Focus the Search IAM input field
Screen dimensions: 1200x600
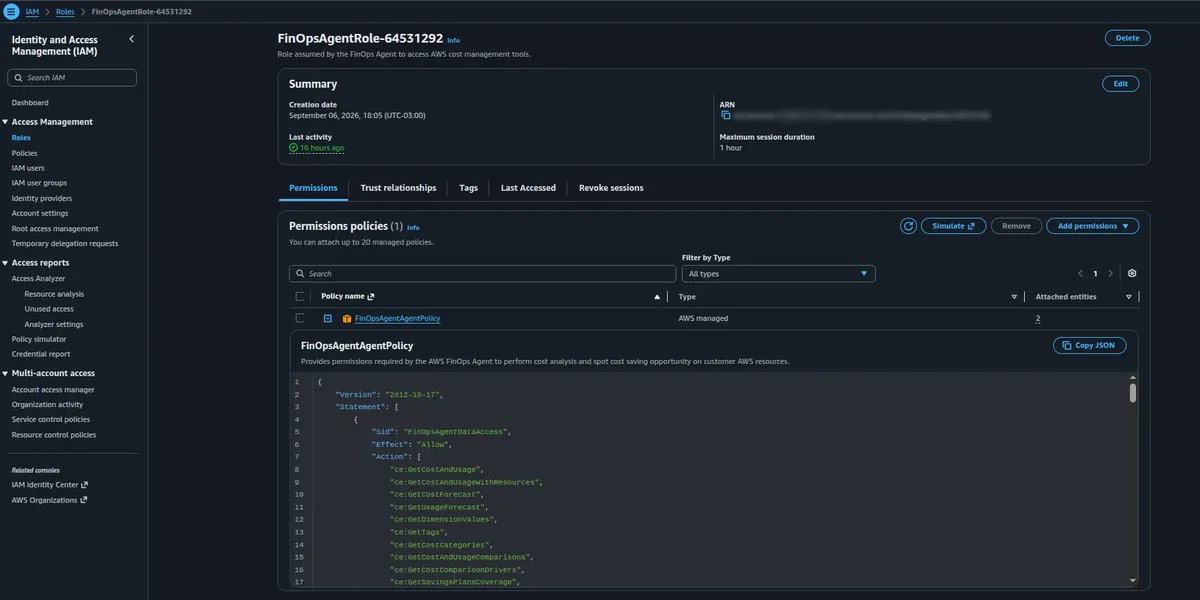(72, 78)
